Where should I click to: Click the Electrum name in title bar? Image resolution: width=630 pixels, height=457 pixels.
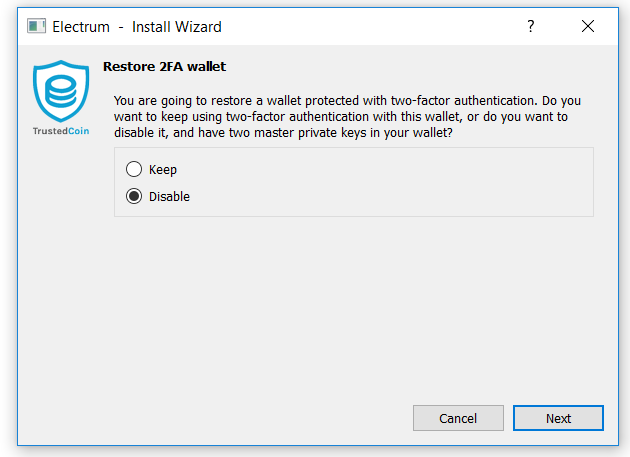(81, 27)
